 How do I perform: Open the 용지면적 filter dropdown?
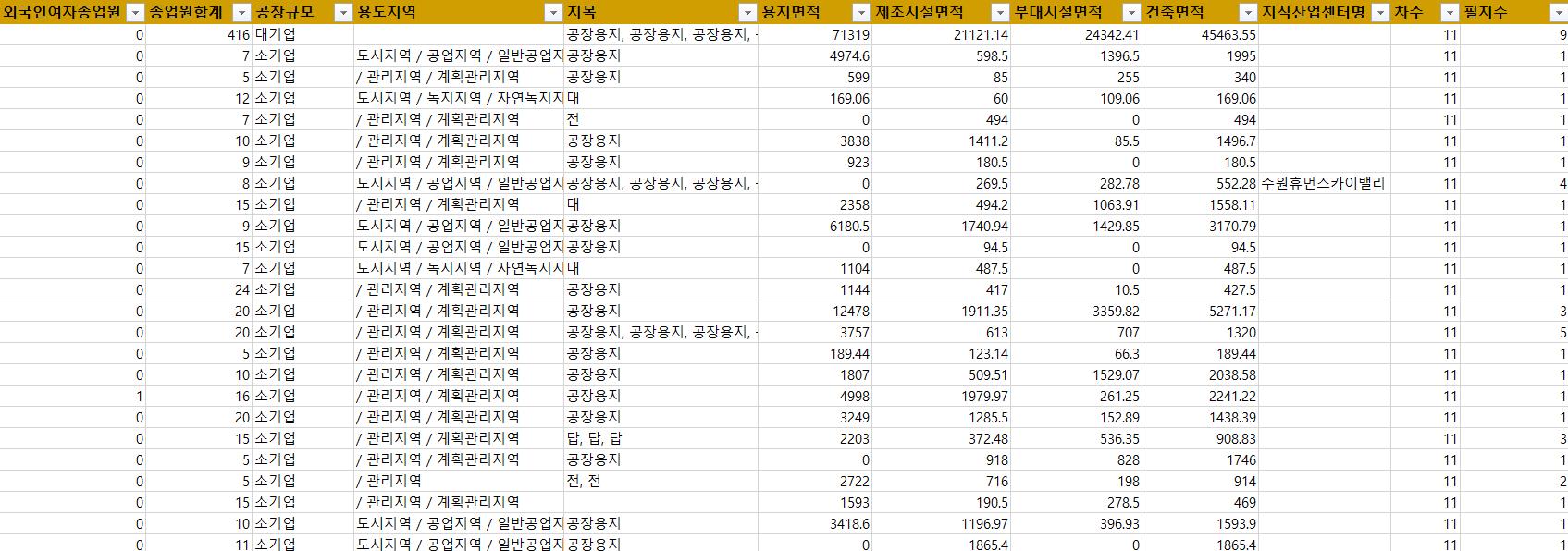860,12
